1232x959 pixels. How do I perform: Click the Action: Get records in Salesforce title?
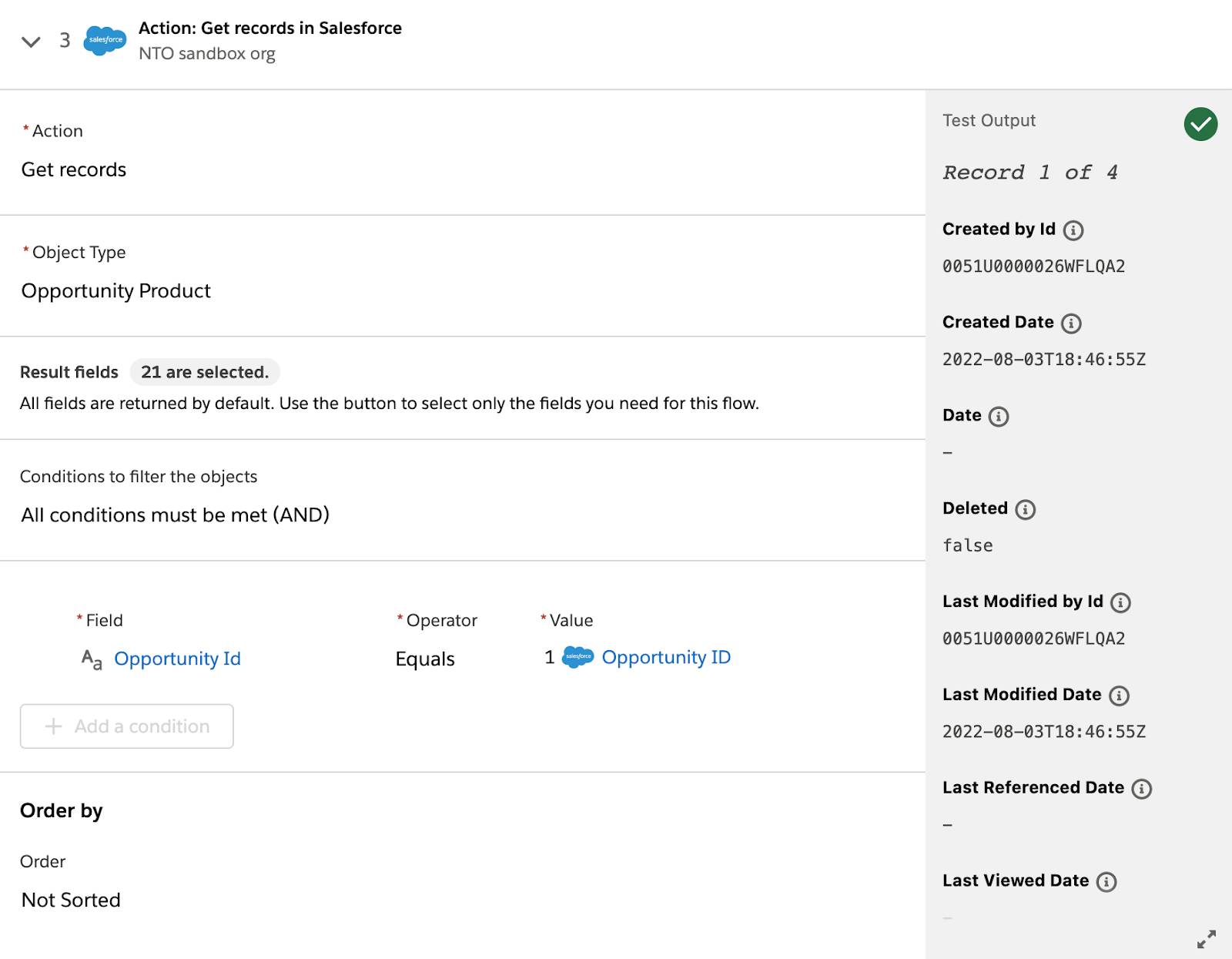click(x=270, y=28)
